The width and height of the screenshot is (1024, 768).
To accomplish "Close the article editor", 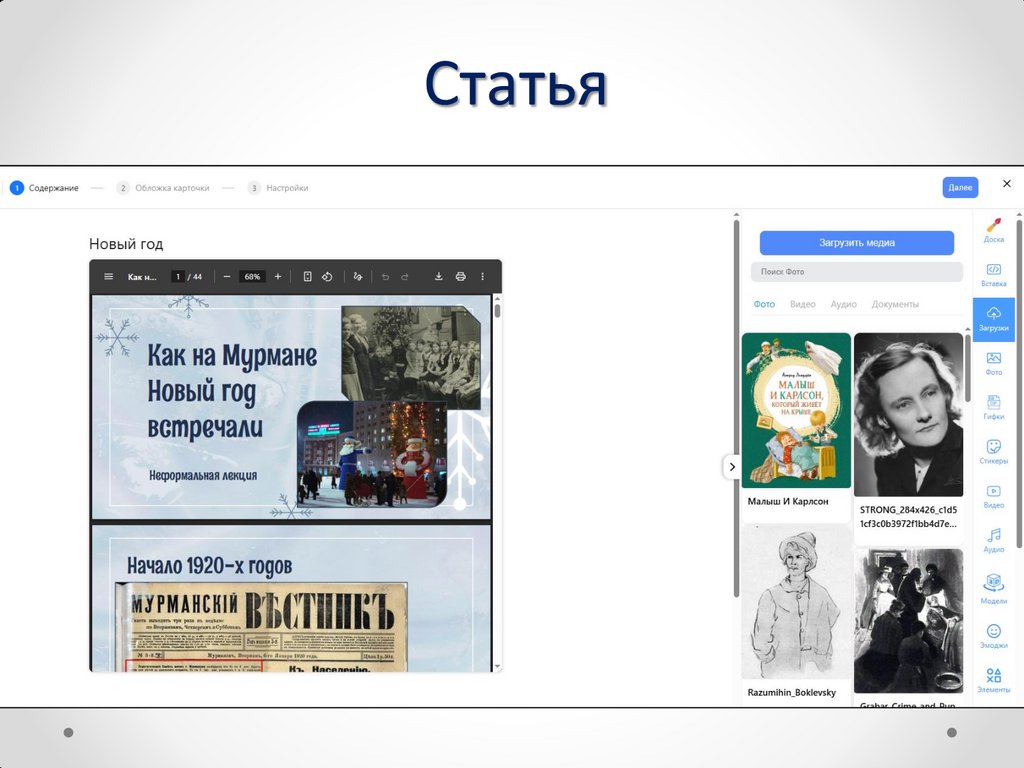I will (x=1006, y=184).
